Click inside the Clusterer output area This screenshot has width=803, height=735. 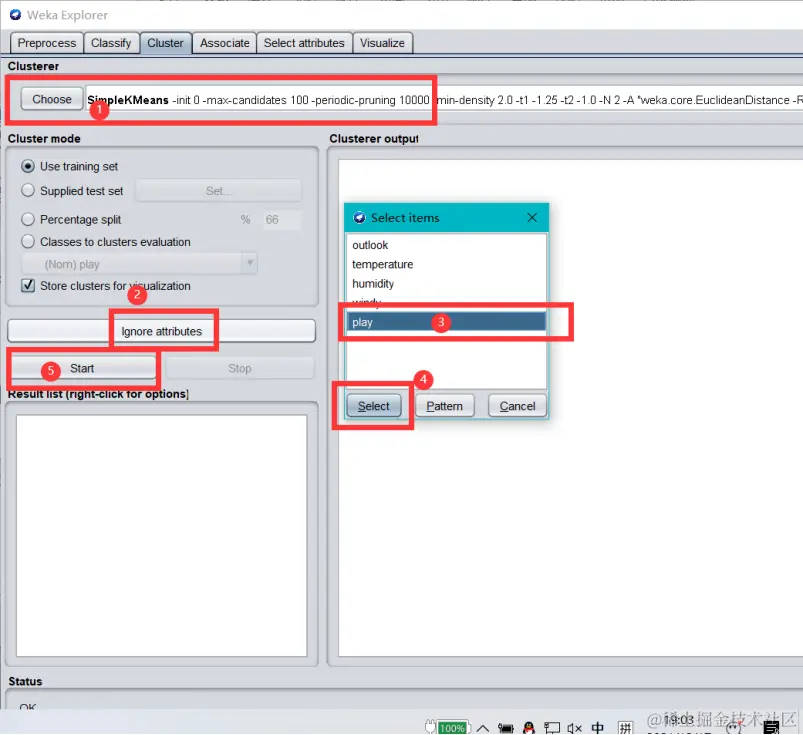tap(570, 407)
